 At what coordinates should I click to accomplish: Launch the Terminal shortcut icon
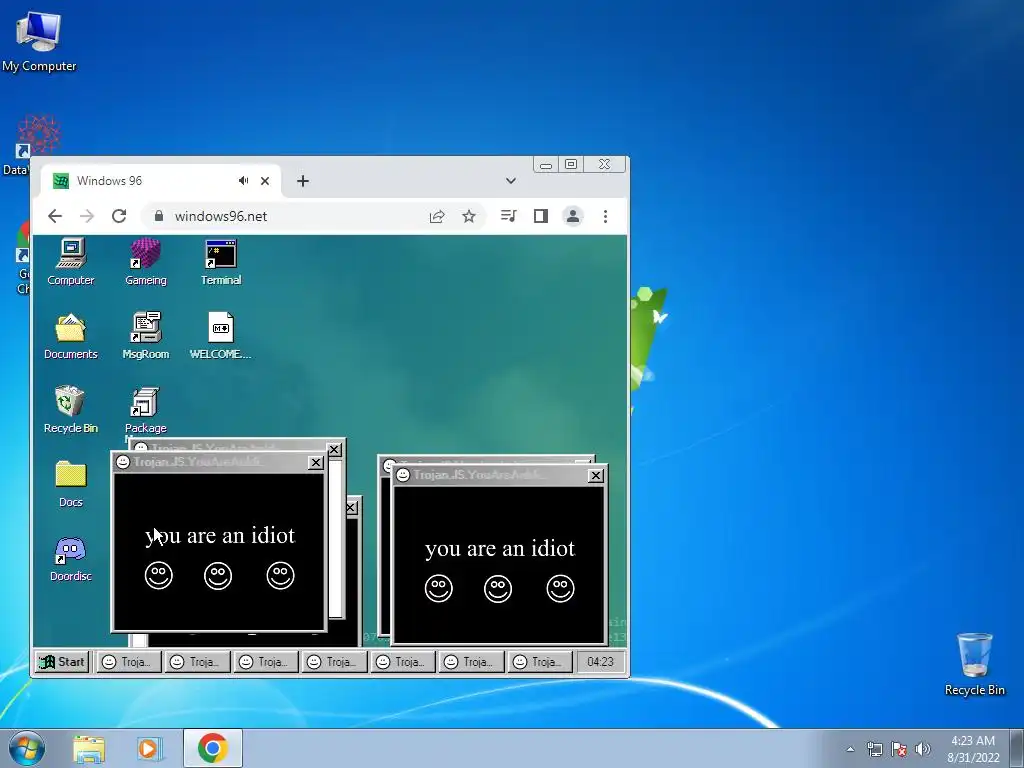(x=221, y=262)
